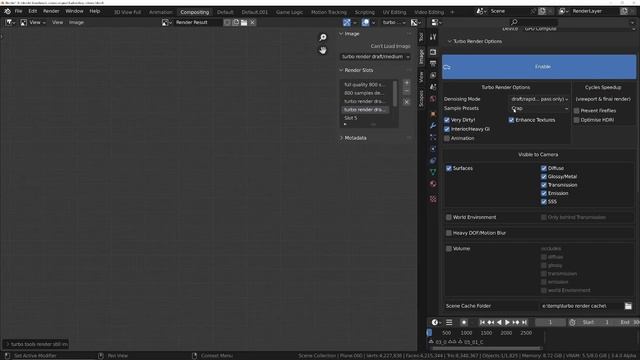Screen dimensions: 640x360
Task: Enable the Prevent Fireflies checkbox
Action: (x=576, y=111)
